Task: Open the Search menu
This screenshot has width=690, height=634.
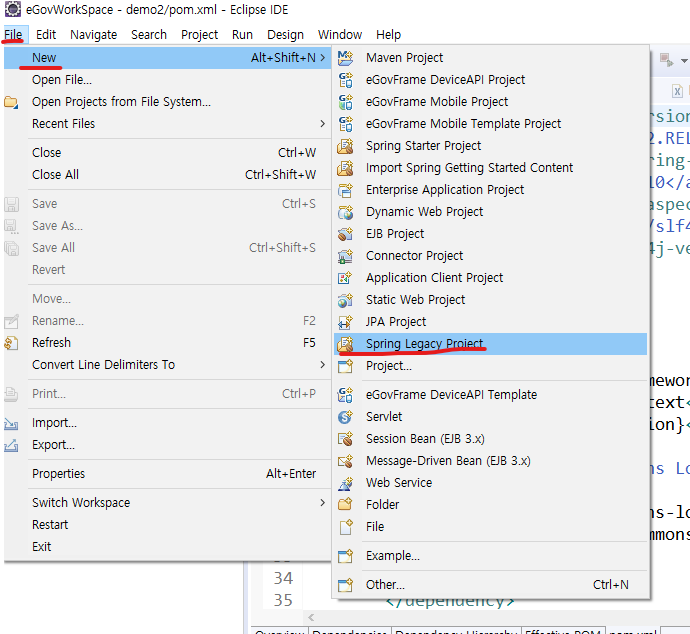Action: point(149,35)
